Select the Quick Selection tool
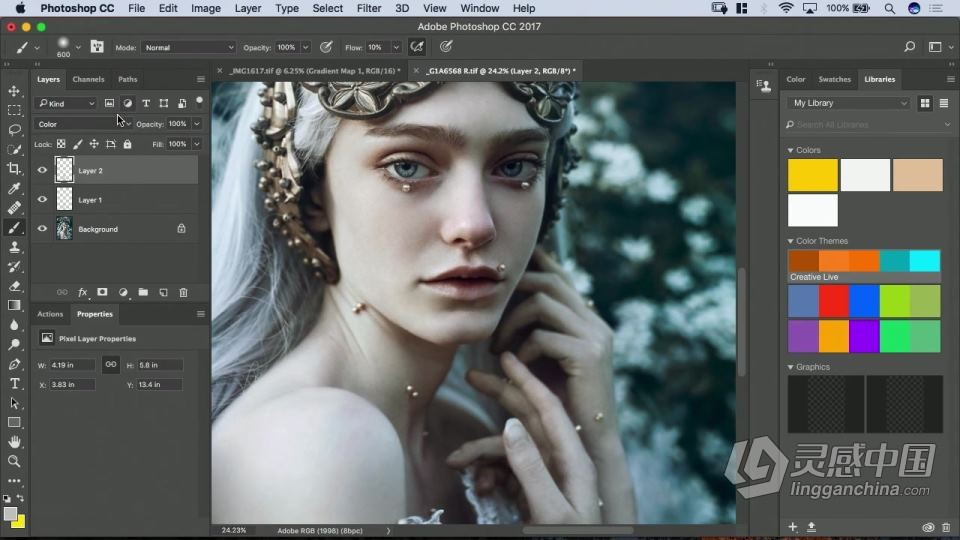This screenshot has width=960, height=540. [x=14, y=149]
